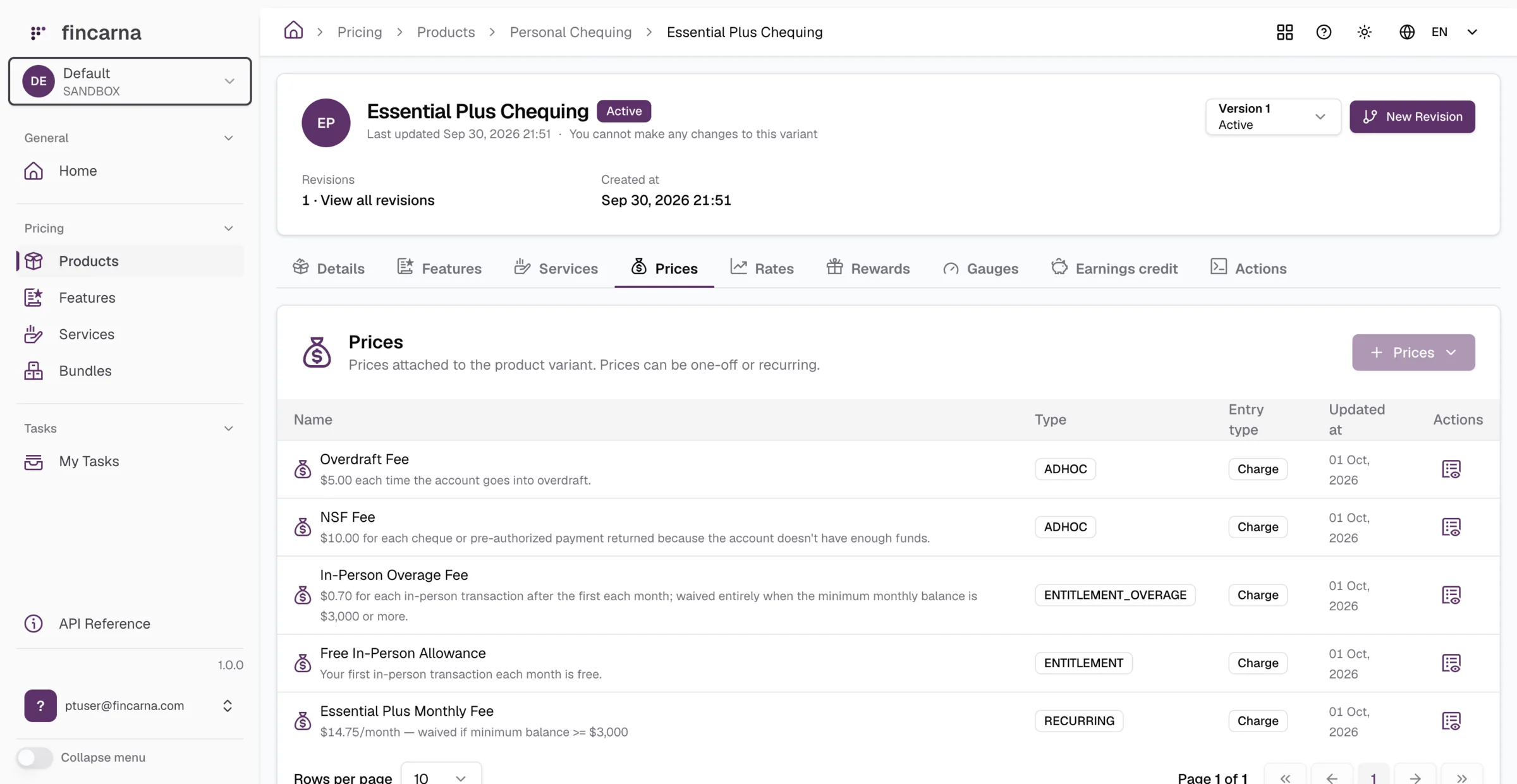View details icon for Overdraft Fee row
The image size is (1517, 784).
(1451, 469)
